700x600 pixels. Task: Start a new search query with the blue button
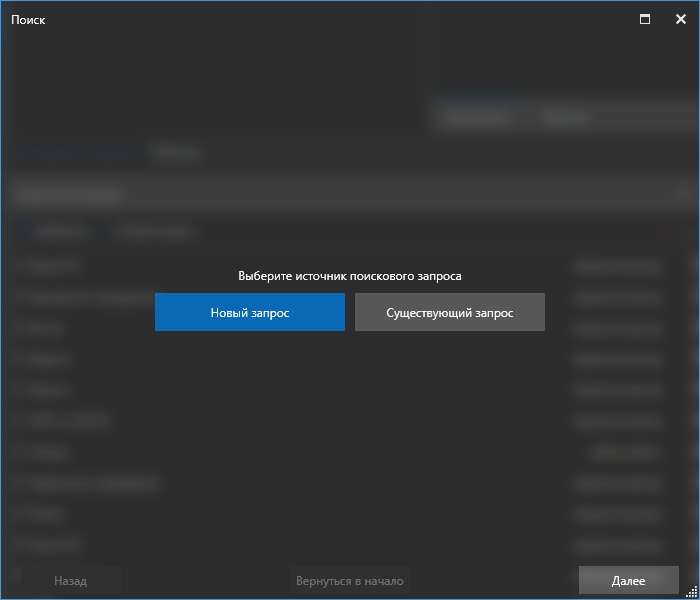click(x=250, y=312)
